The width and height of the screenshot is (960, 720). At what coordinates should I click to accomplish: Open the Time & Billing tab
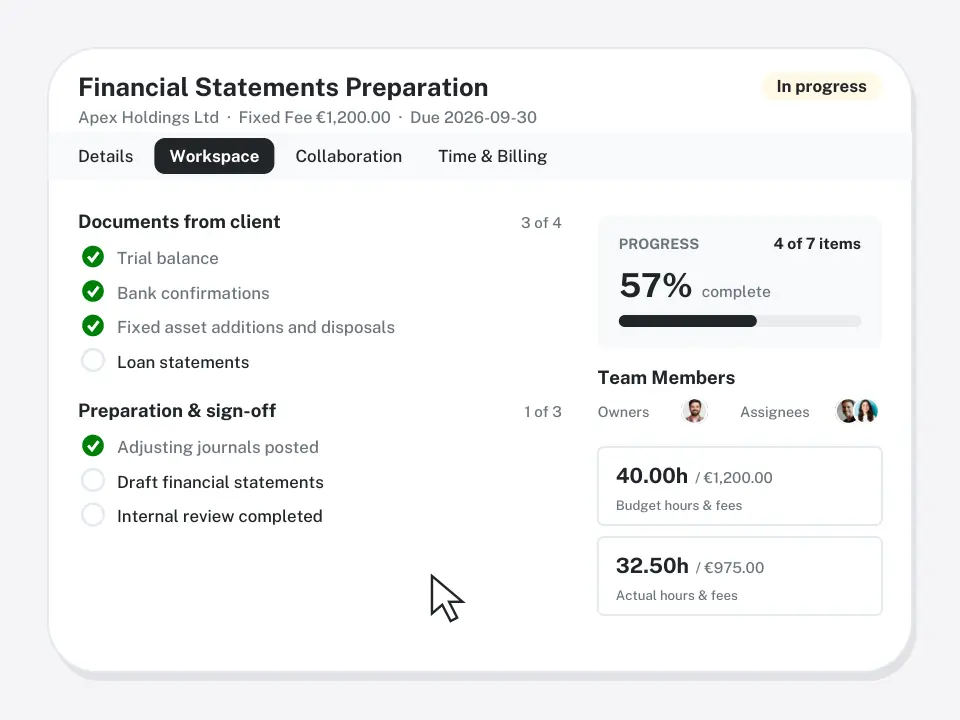pos(493,156)
